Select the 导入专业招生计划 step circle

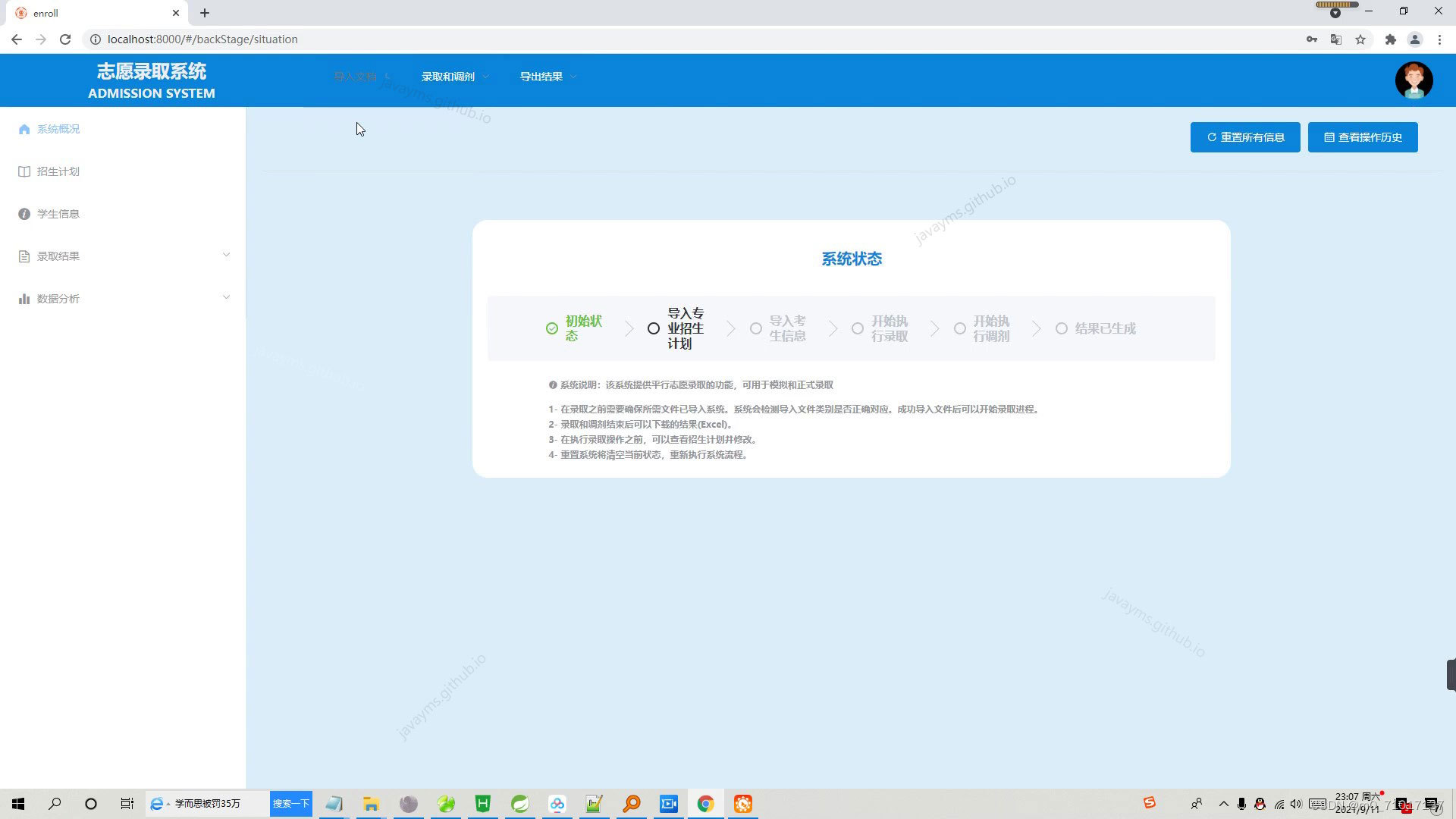[654, 328]
